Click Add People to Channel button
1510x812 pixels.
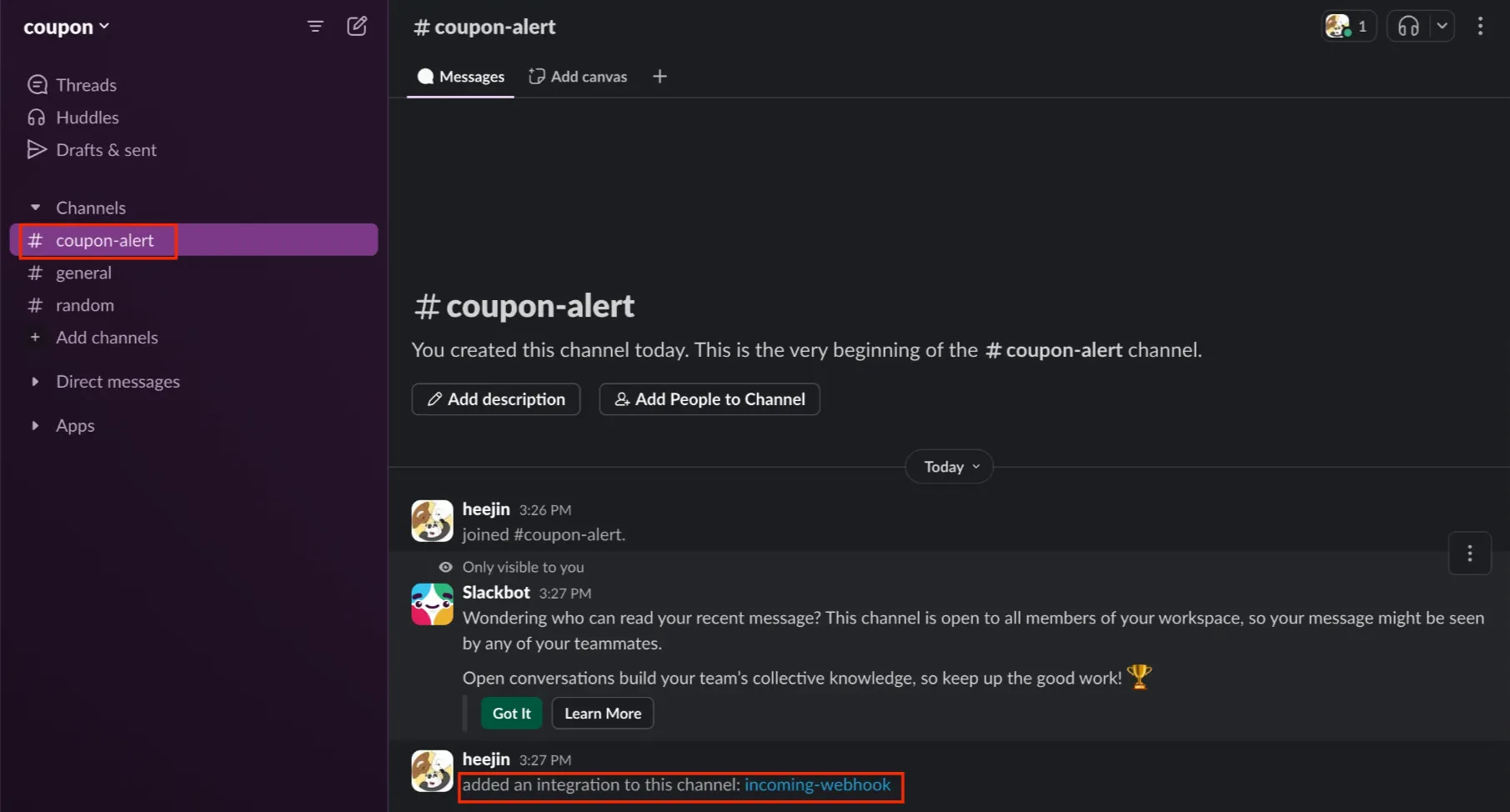coord(710,399)
